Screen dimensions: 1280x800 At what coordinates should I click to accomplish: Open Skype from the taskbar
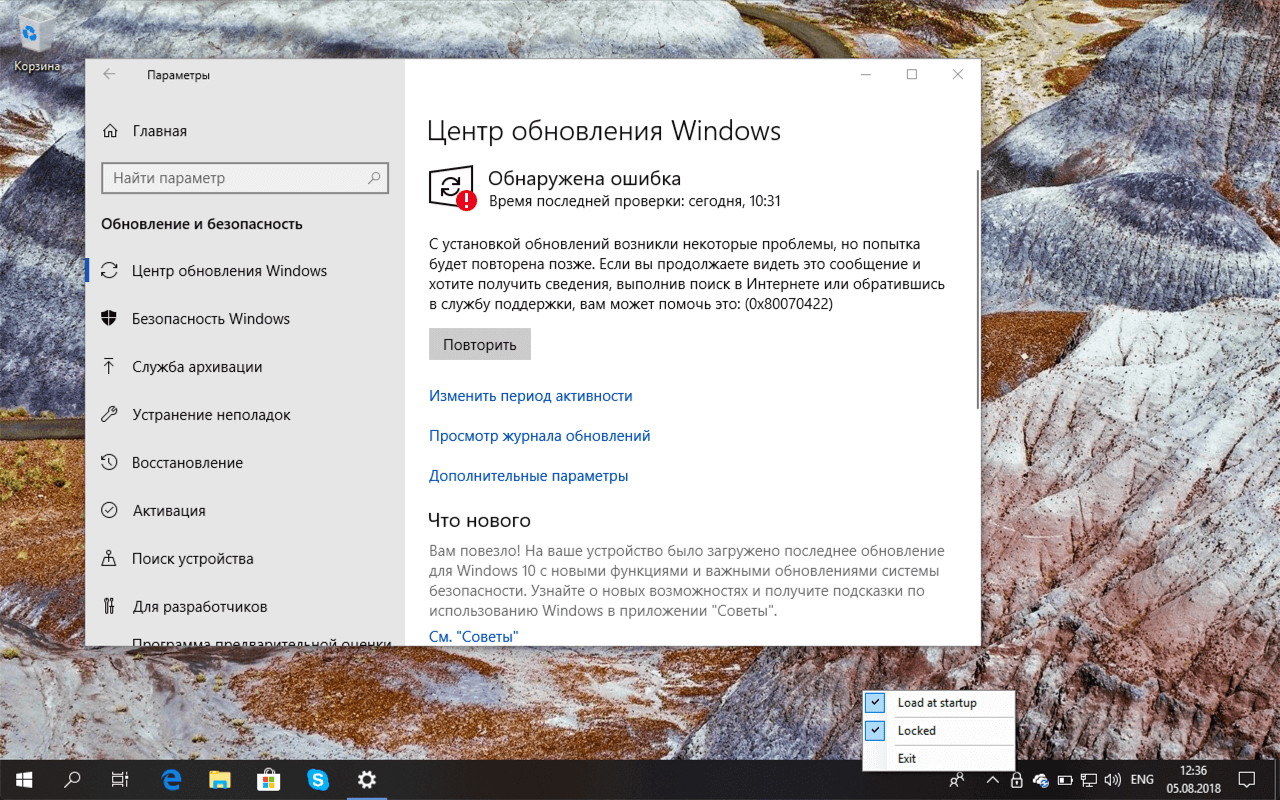[x=318, y=778]
